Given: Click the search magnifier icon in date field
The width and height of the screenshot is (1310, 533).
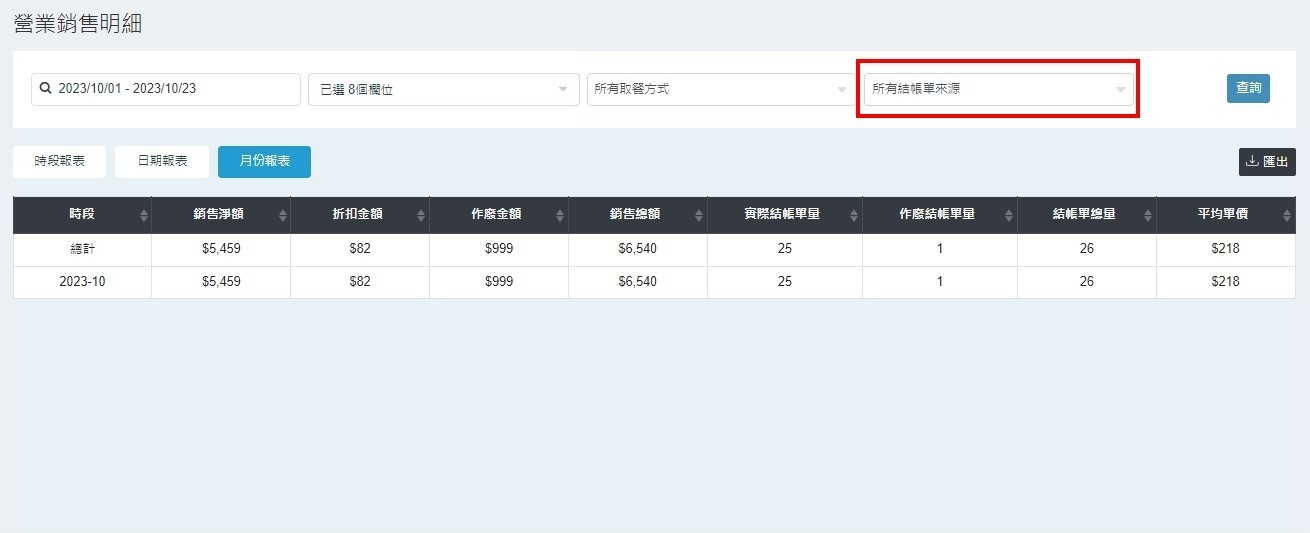Looking at the screenshot, I should click(45, 89).
